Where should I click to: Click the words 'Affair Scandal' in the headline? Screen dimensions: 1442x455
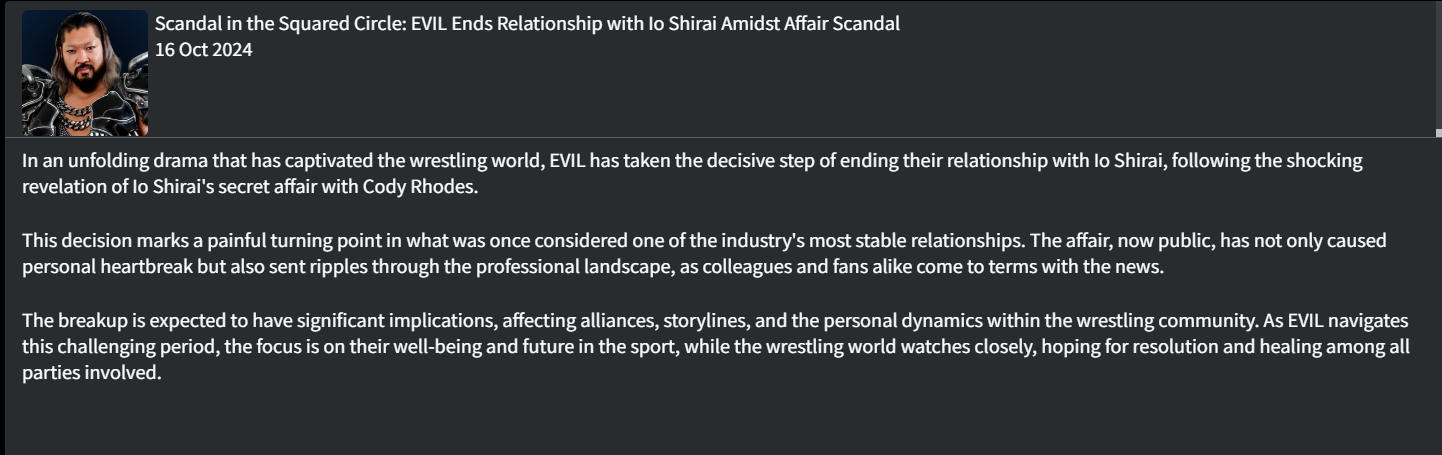coord(841,24)
